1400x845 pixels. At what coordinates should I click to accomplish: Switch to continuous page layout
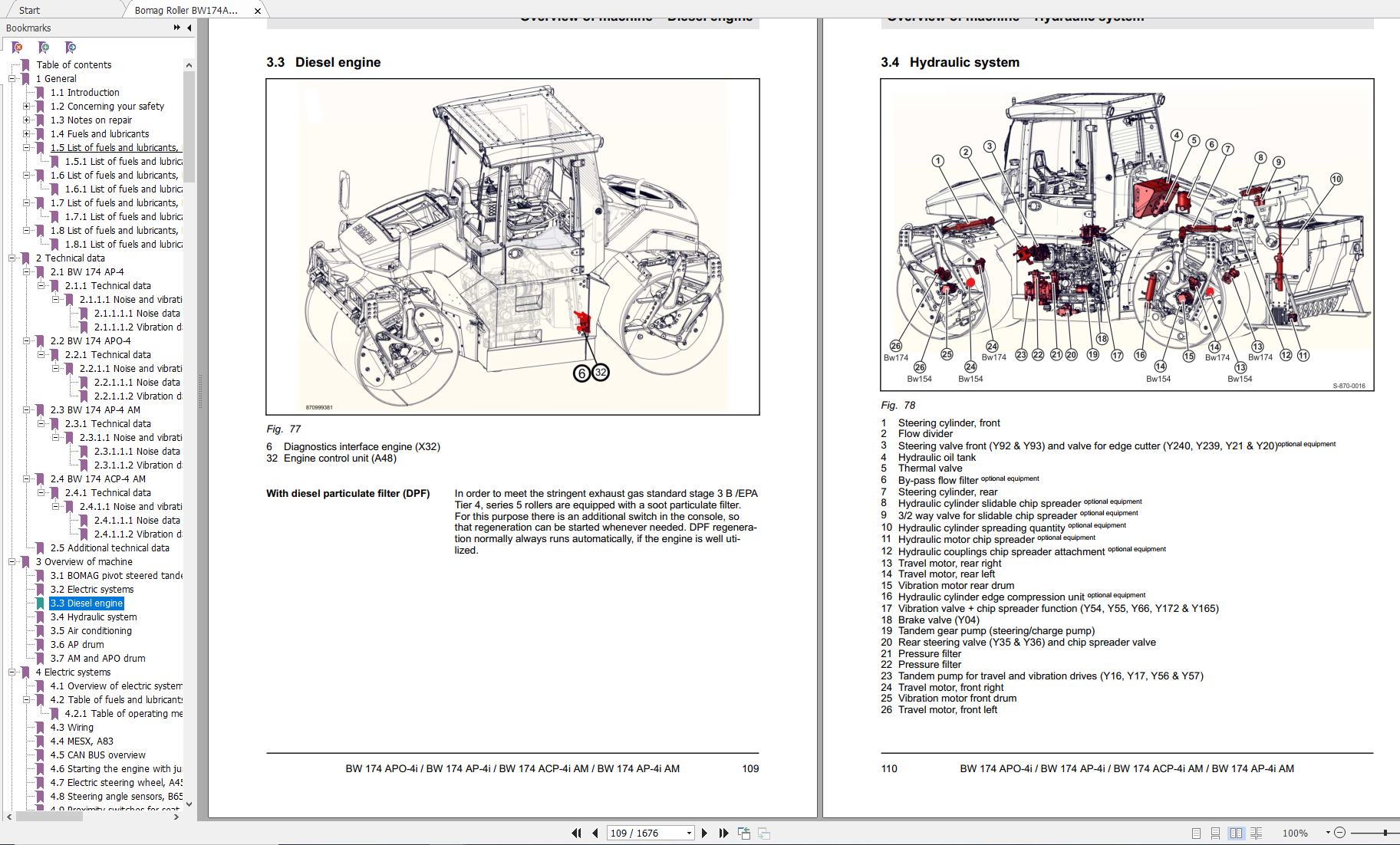[x=1215, y=833]
